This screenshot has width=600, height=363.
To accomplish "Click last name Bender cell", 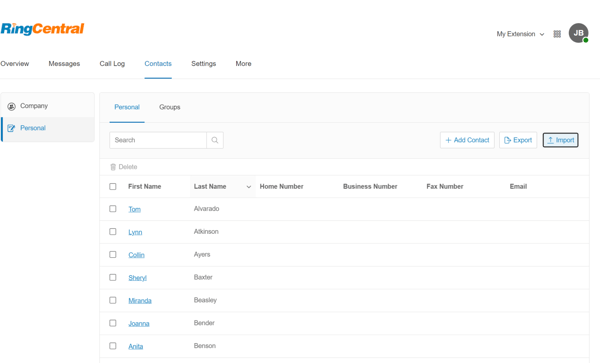I will tap(204, 323).
